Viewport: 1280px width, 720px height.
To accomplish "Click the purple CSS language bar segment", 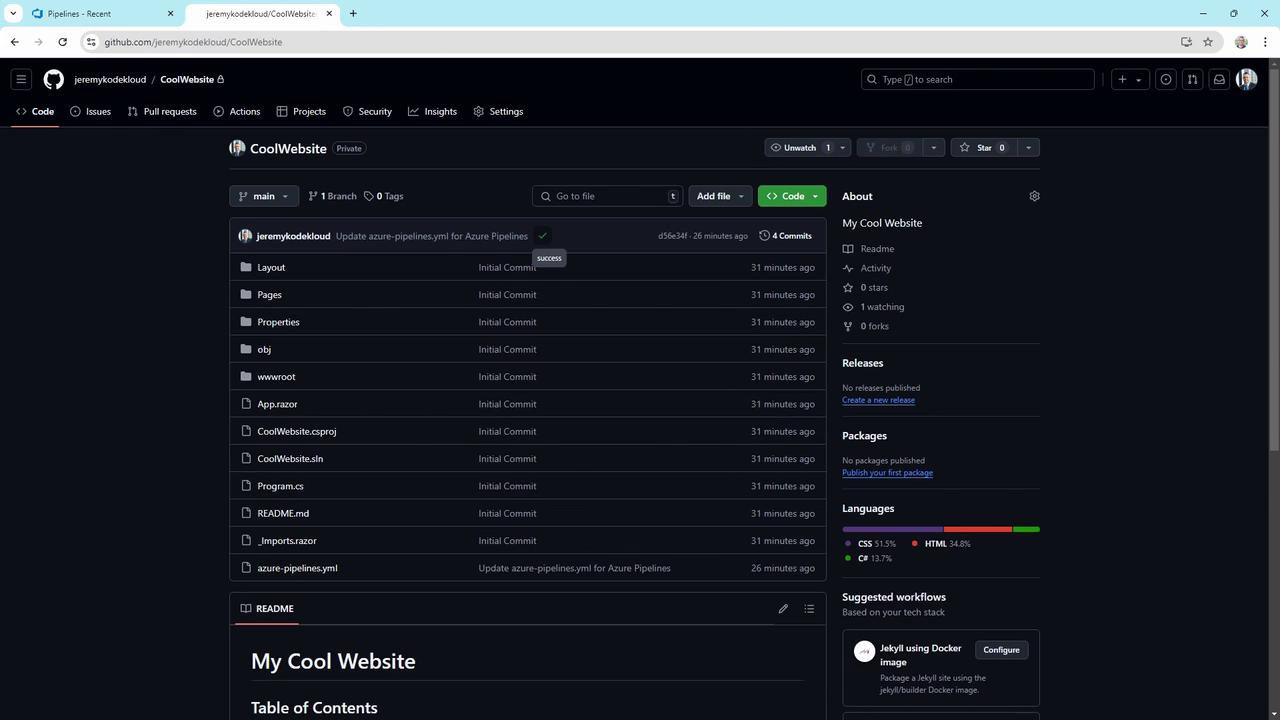I will (892, 529).
